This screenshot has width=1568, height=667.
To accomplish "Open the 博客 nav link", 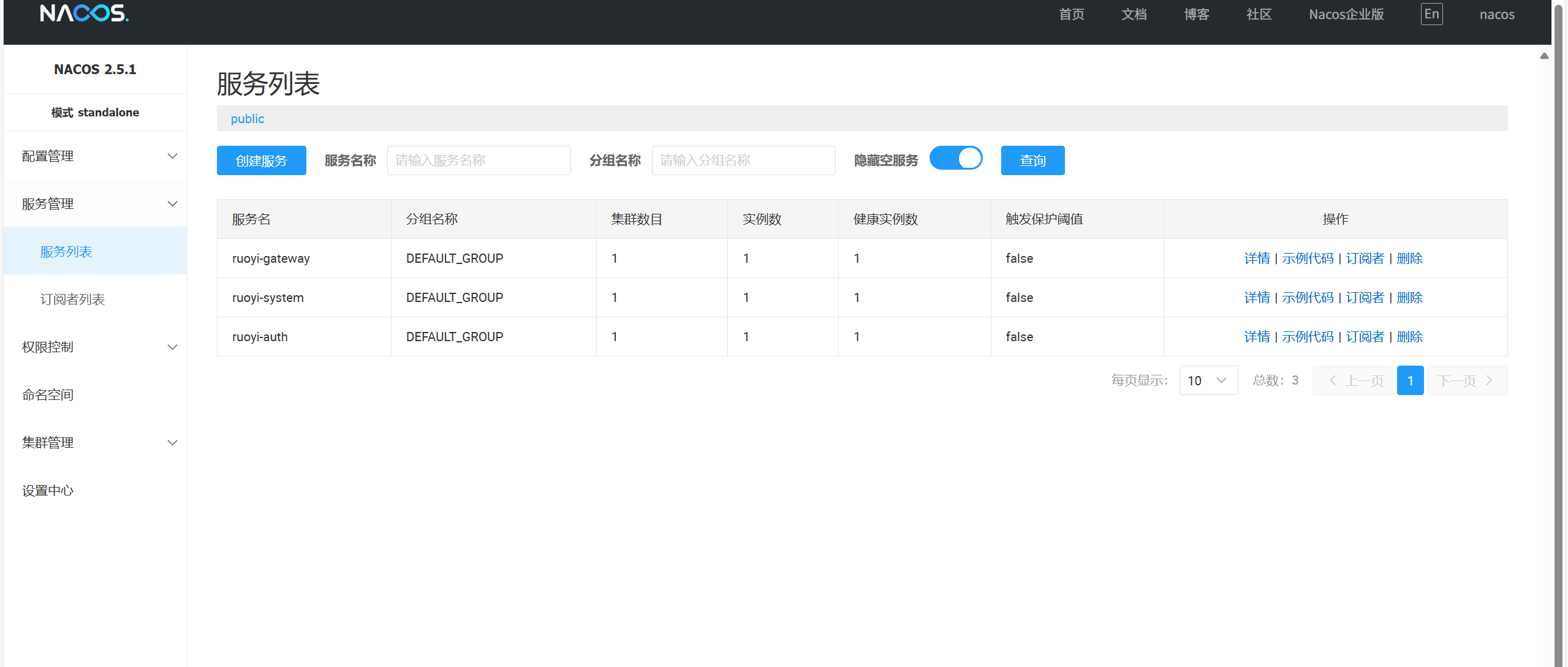I will tap(1197, 14).
